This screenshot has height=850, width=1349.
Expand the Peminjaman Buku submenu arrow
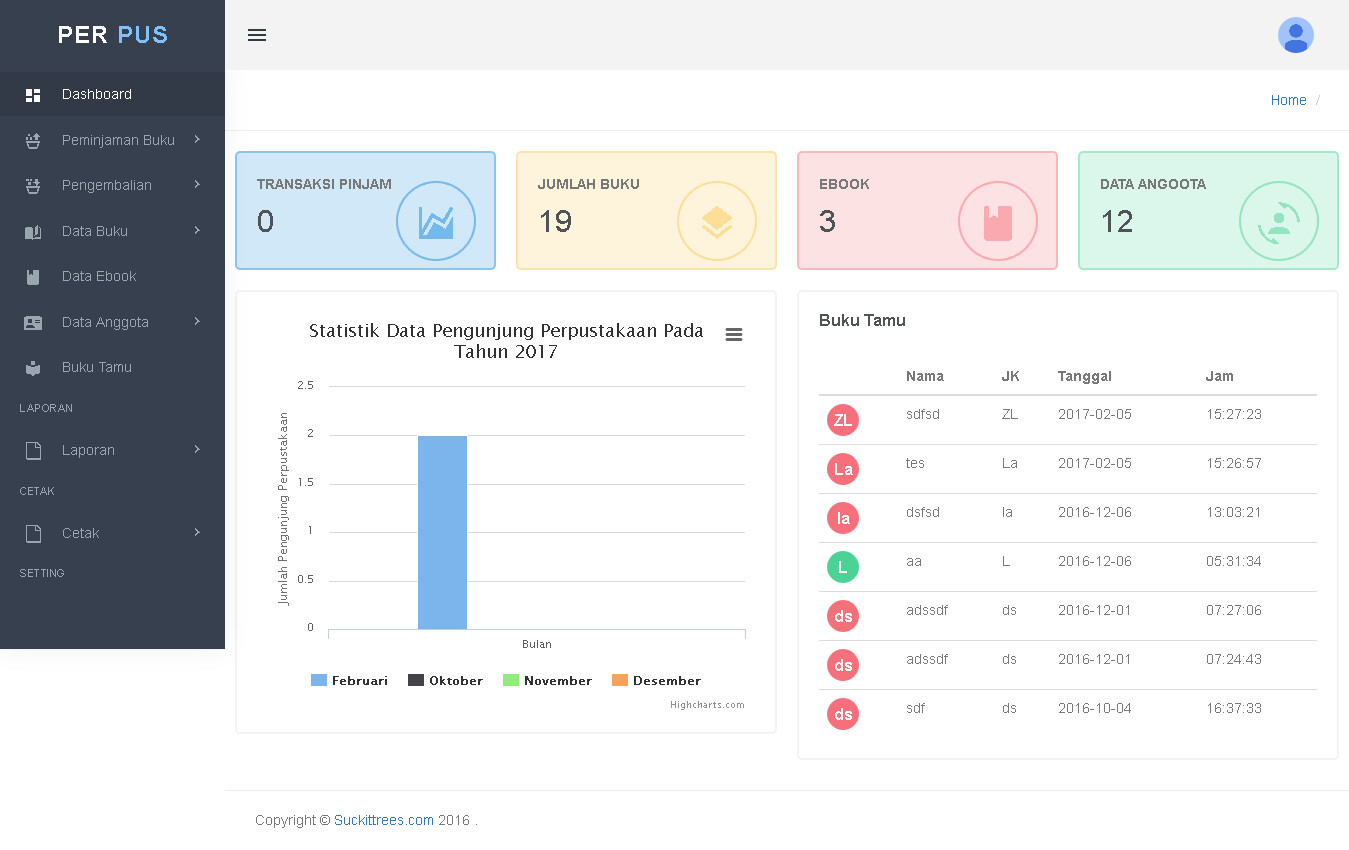197,139
